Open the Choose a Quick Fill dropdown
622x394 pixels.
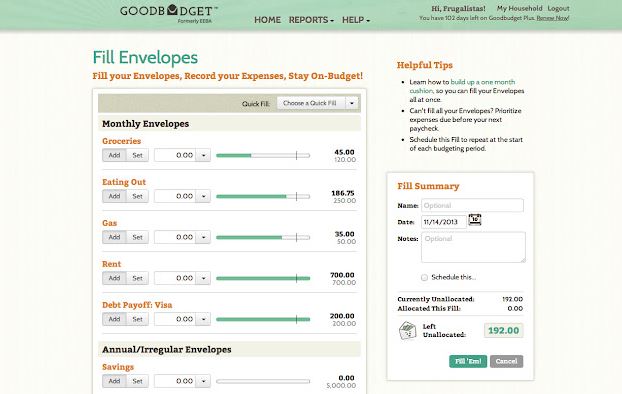pyautogui.click(x=317, y=103)
